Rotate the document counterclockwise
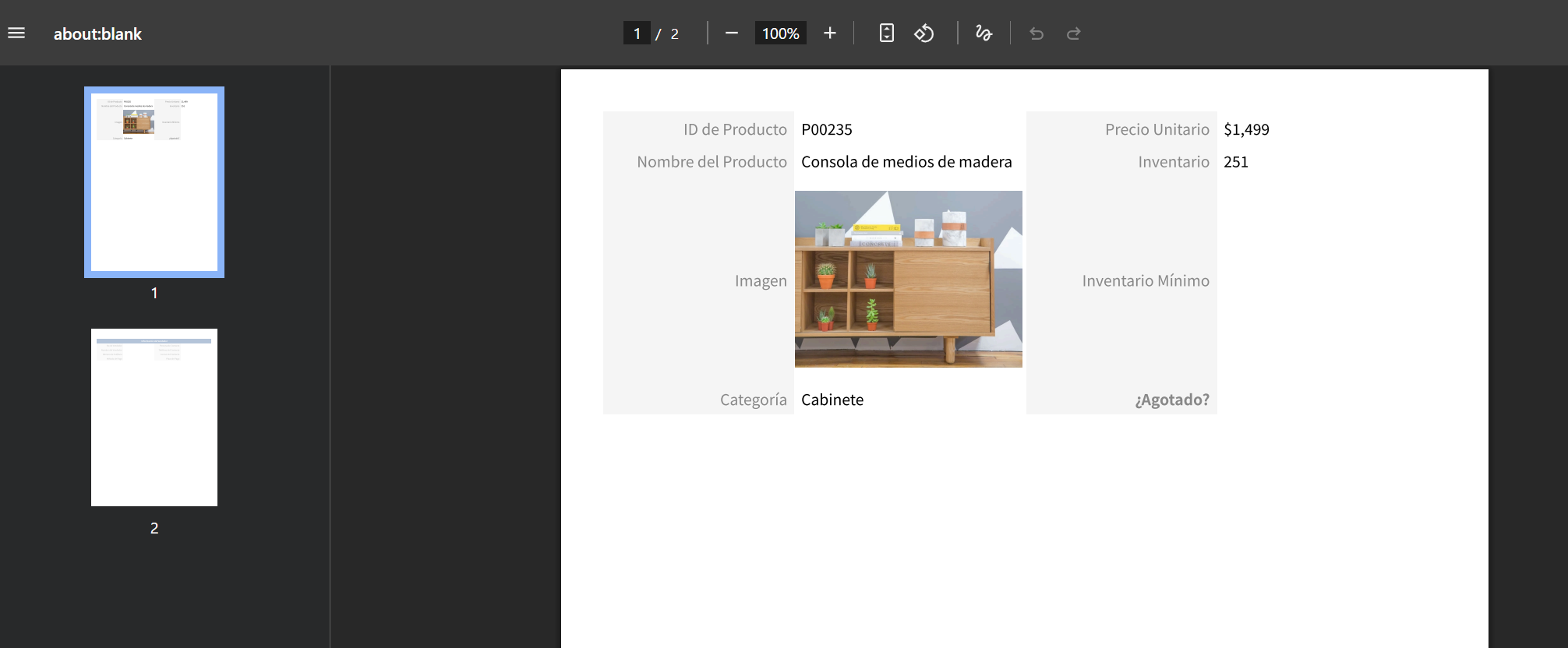This screenshot has width=1568, height=648. tap(924, 33)
